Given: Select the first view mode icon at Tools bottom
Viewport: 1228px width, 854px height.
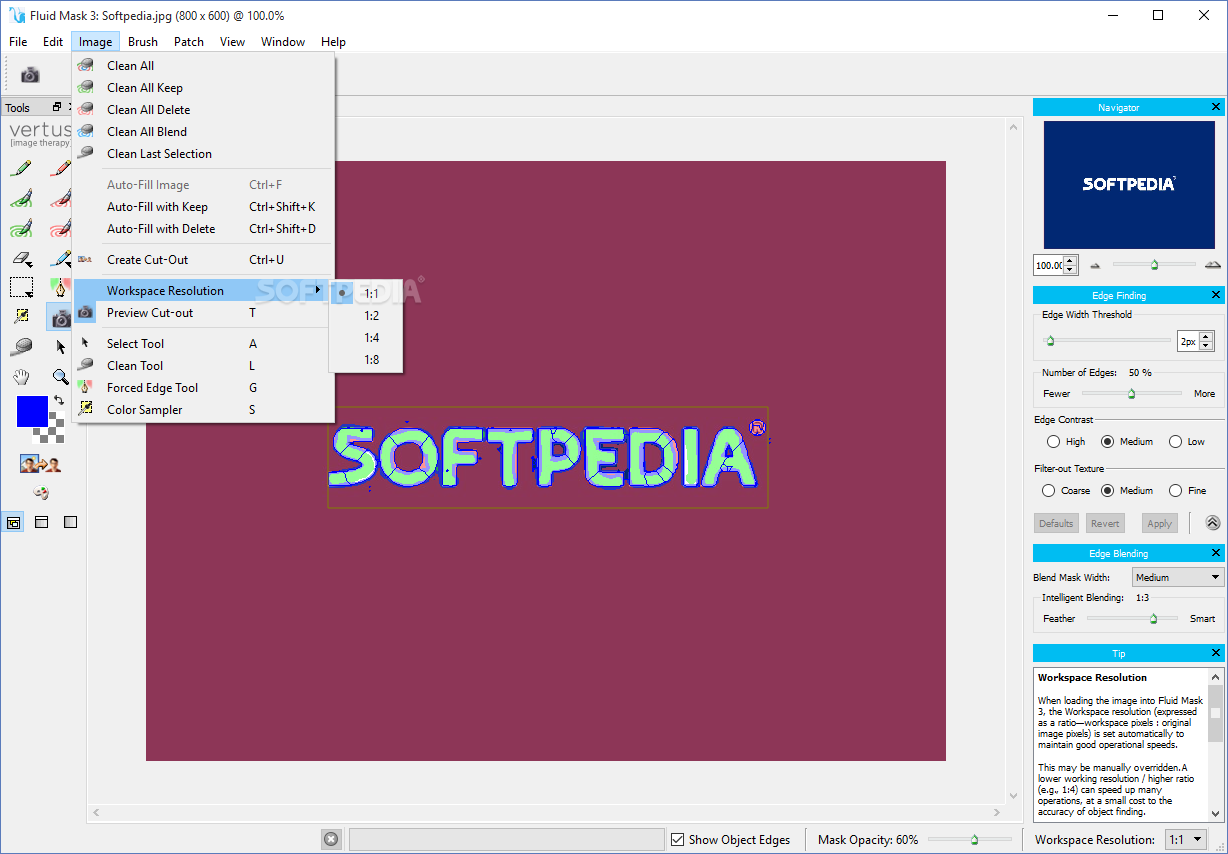Looking at the screenshot, I should pos(13,522).
